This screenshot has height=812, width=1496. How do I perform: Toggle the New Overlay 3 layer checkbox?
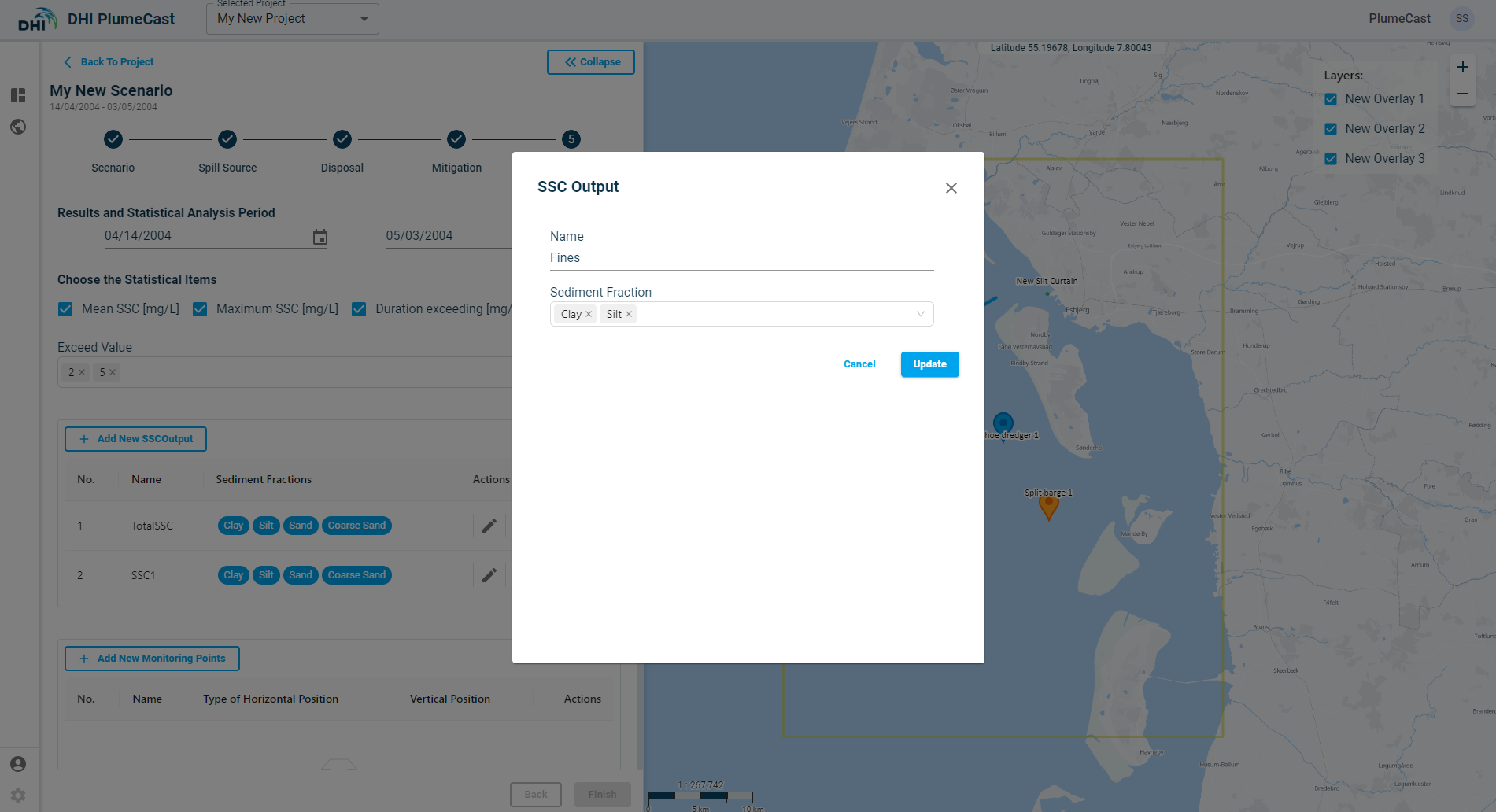tap(1331, 159)
